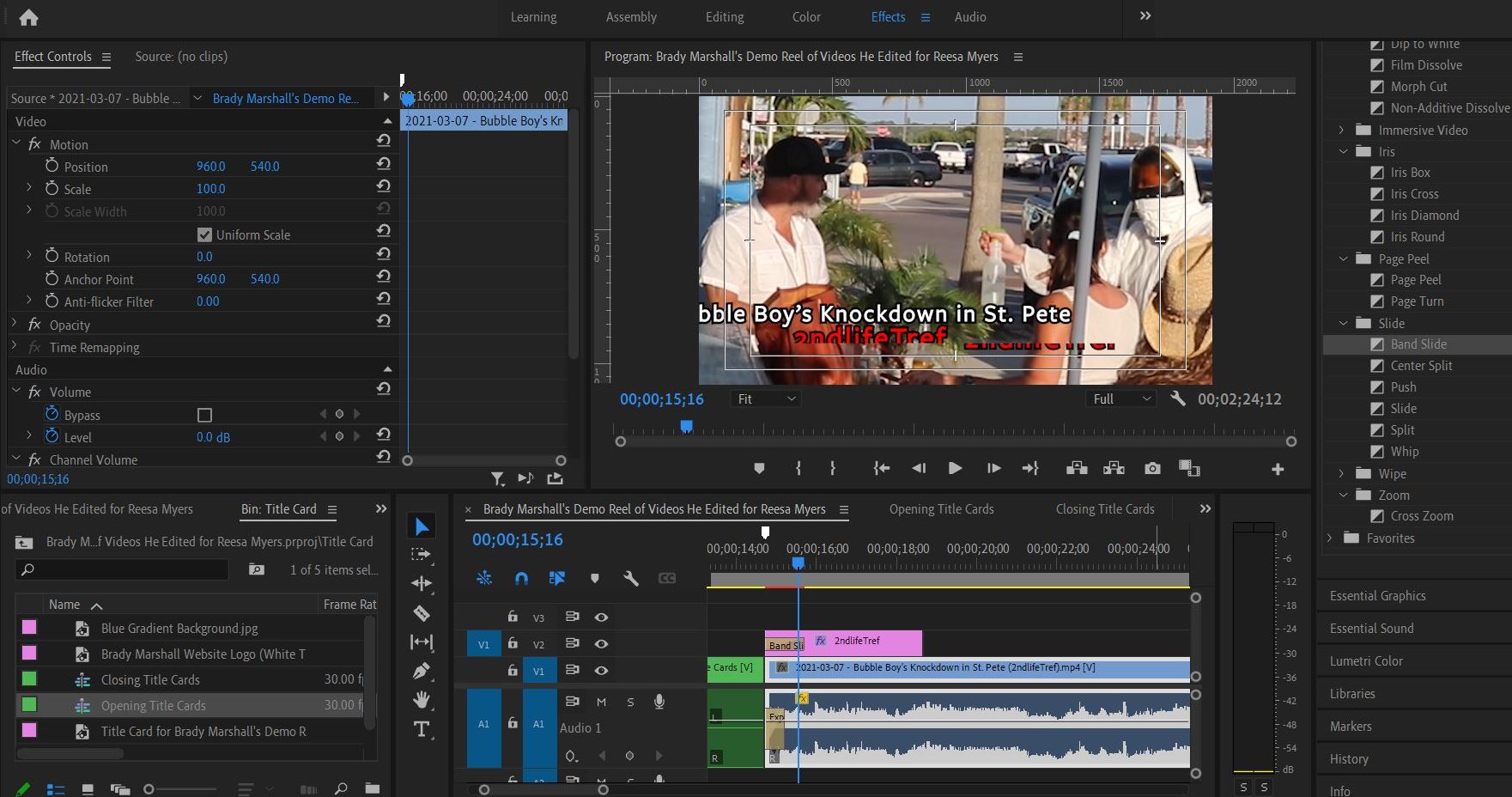Collapse the Iris effects folder
This screenshot has width=1512, height=797.
pyautogui.click(x=1344, y=151)
